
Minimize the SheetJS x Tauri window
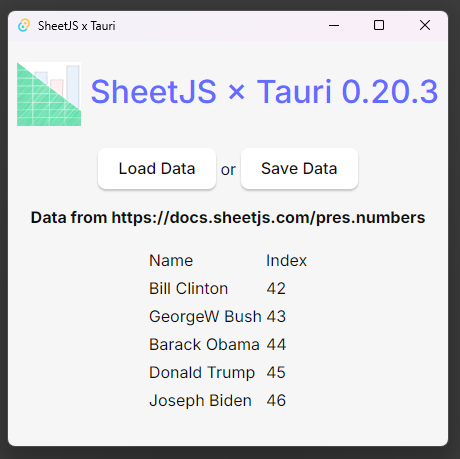click(x=334, y=25)
